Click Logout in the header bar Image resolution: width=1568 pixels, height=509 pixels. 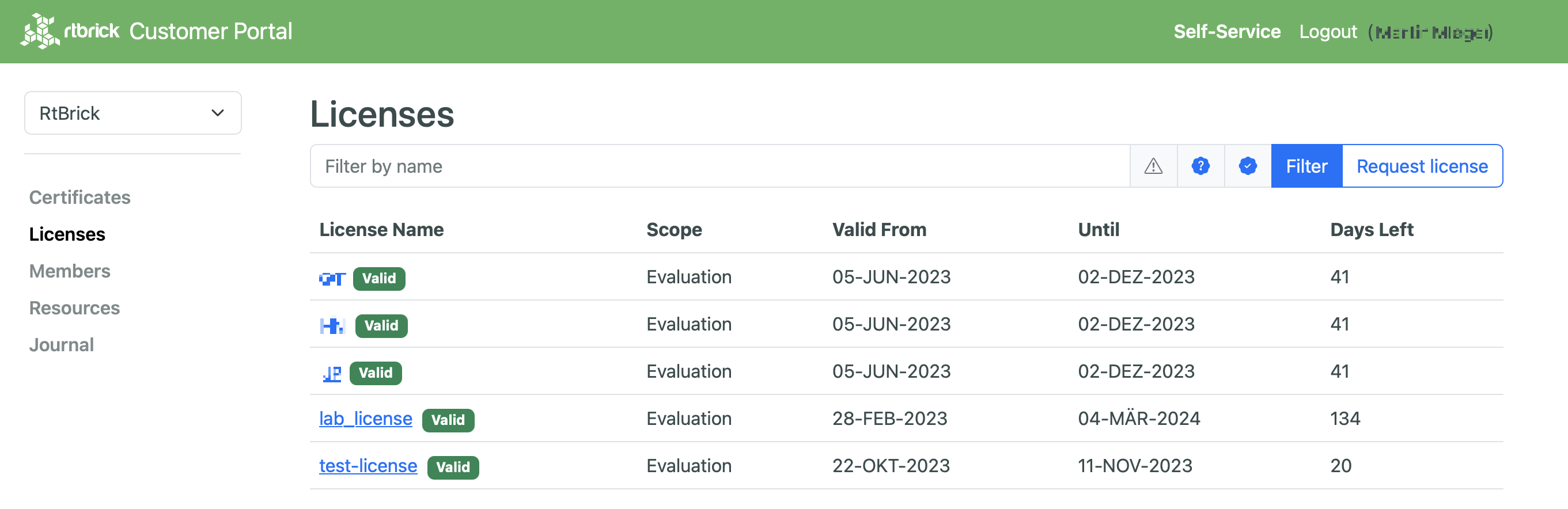pos(1328,31)
